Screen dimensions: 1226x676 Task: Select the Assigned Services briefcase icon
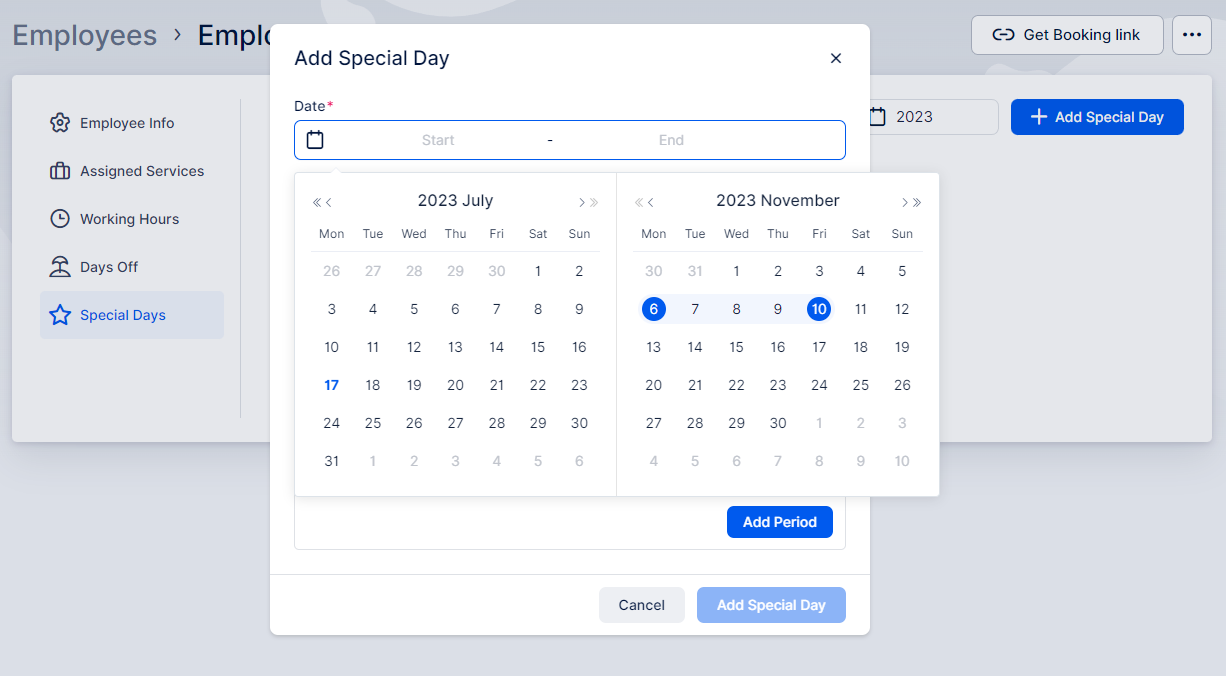coord(60,171)
